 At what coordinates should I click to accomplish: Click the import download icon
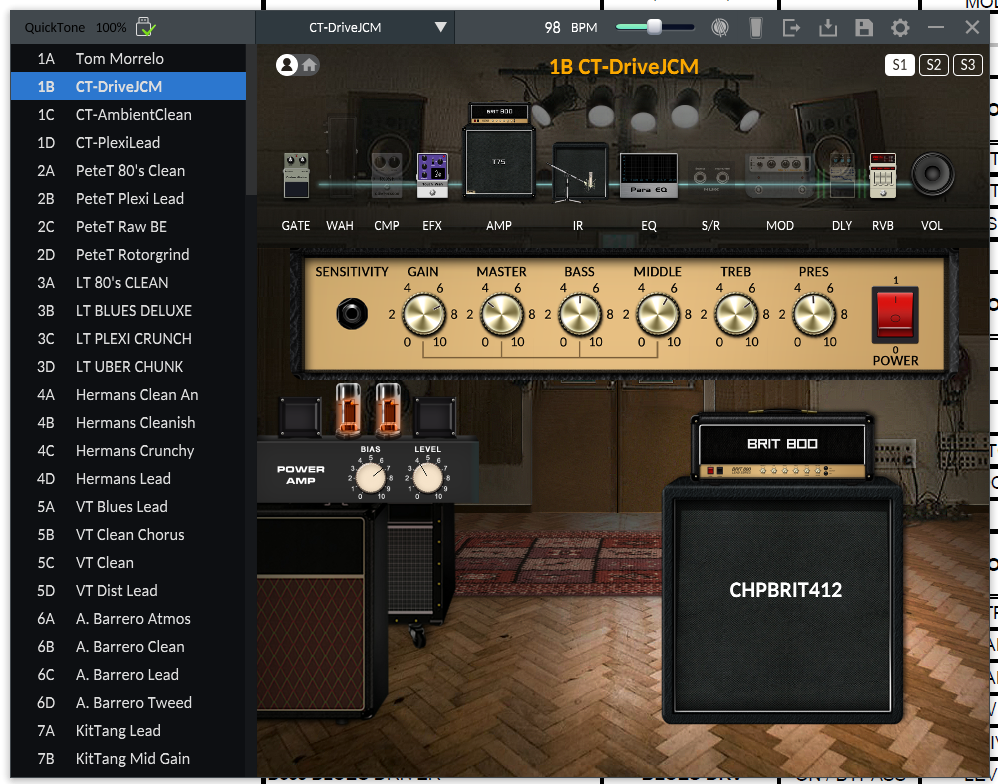828,27
